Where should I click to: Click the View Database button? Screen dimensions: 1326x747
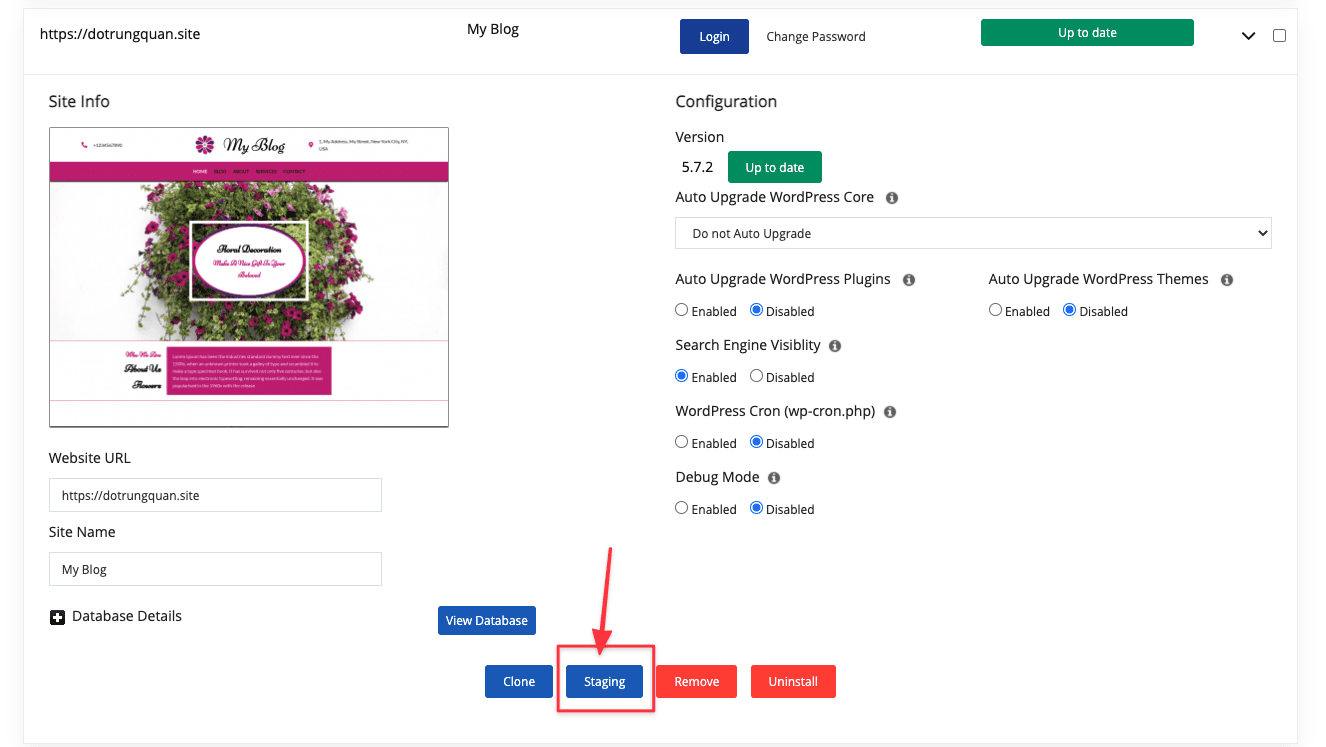[x=486, y=620]
